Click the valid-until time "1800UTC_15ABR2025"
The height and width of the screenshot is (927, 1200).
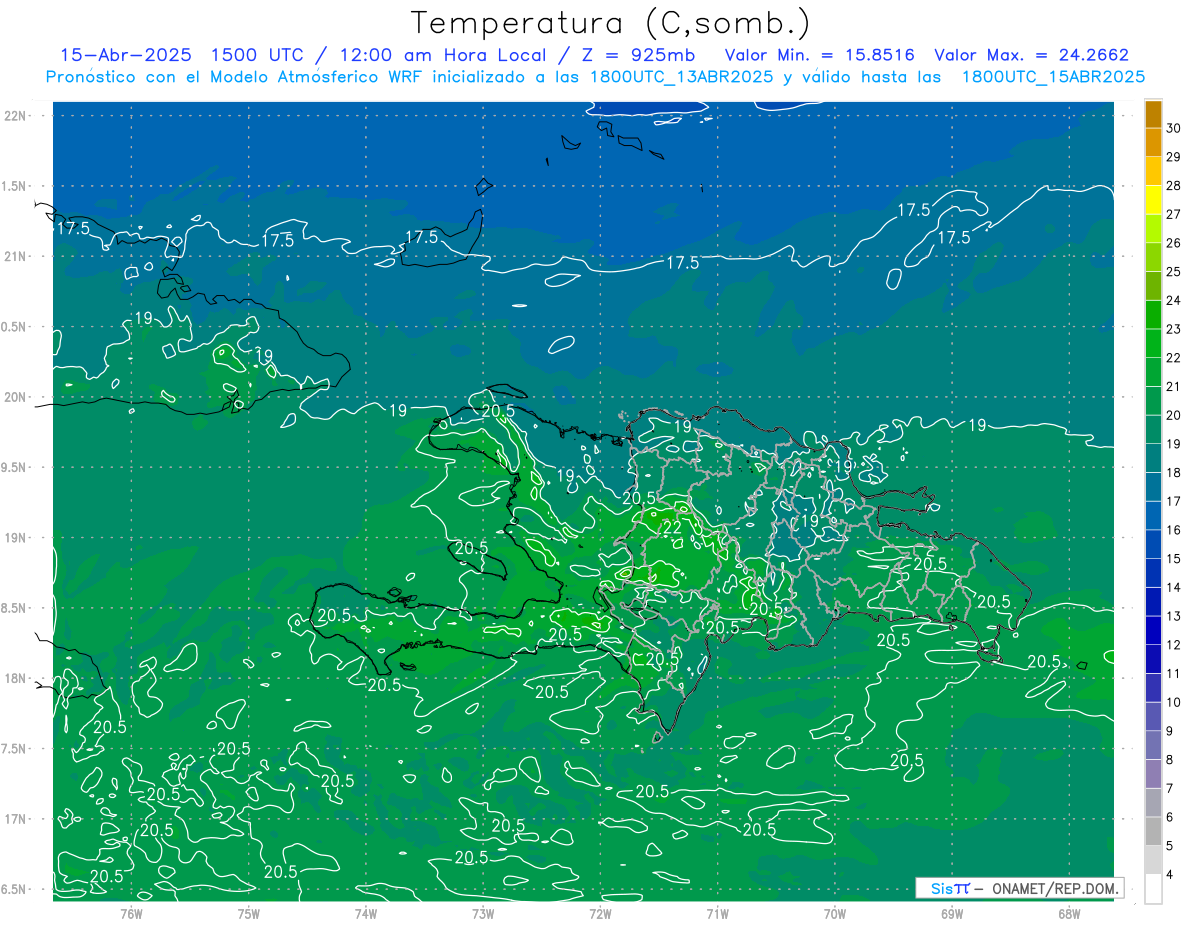pos(1053,77)
